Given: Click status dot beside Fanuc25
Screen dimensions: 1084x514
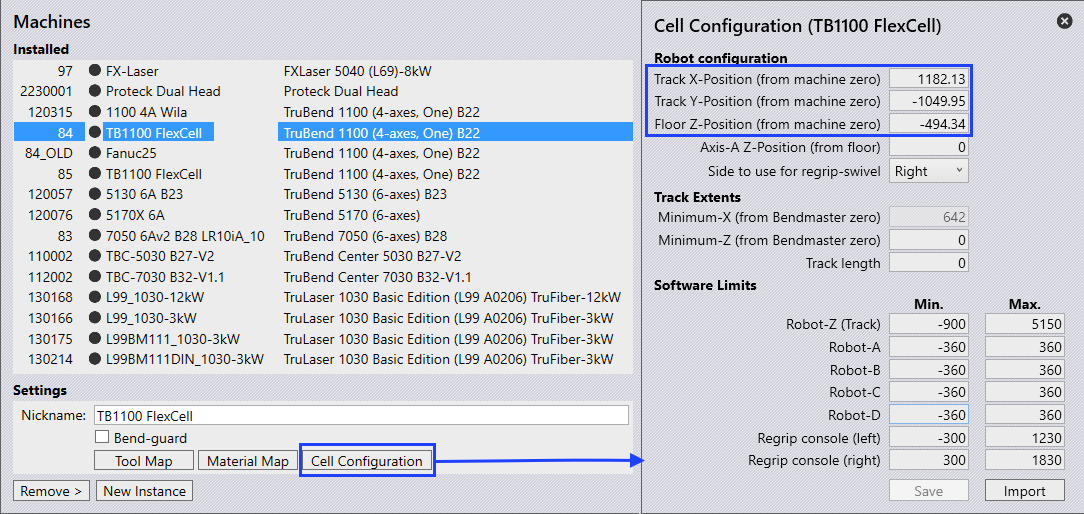Looking at the screenshot, I should pyautogui.click(x=95, y=153).
